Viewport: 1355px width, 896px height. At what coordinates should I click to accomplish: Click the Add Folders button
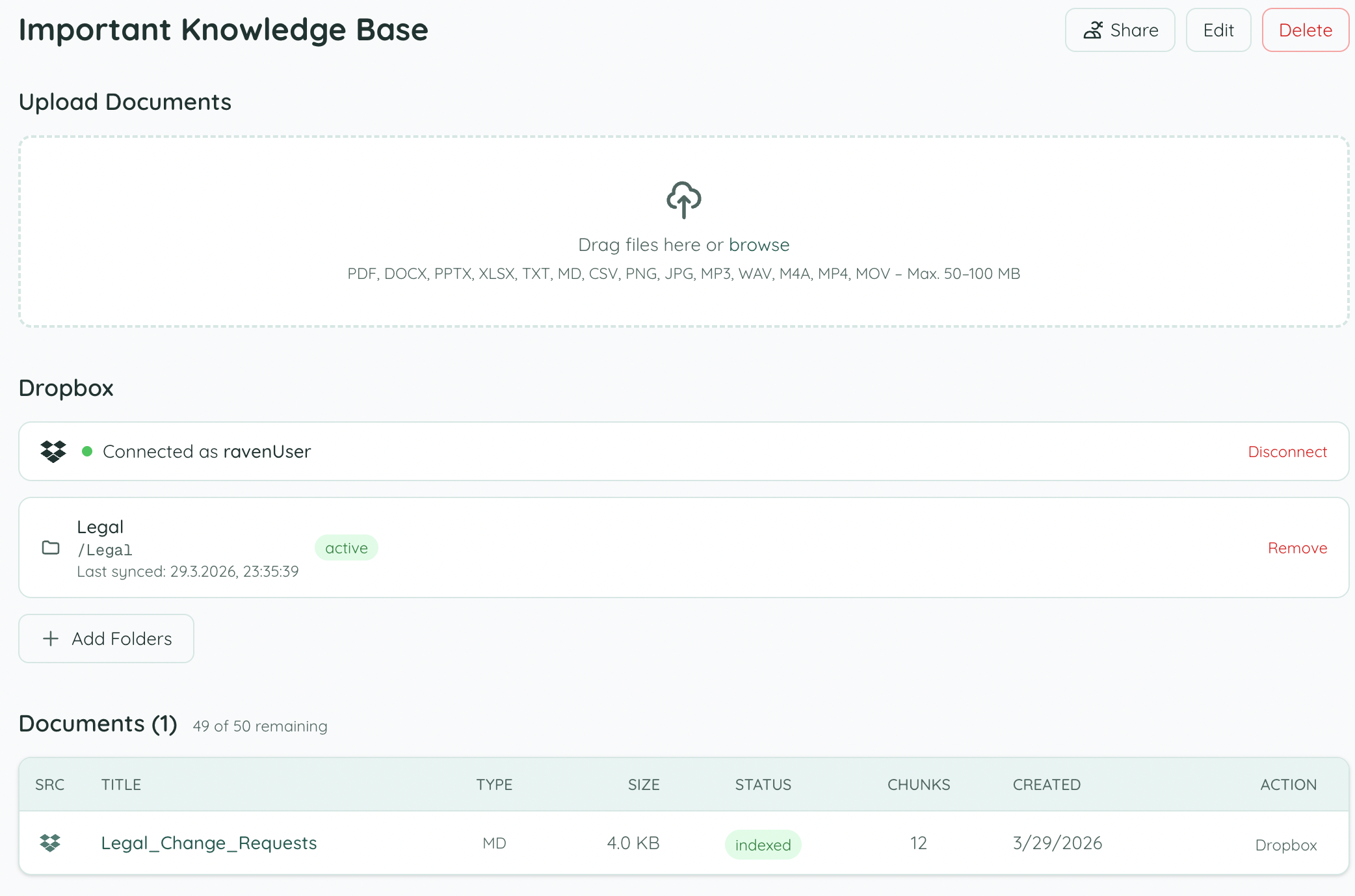point(107,639)
